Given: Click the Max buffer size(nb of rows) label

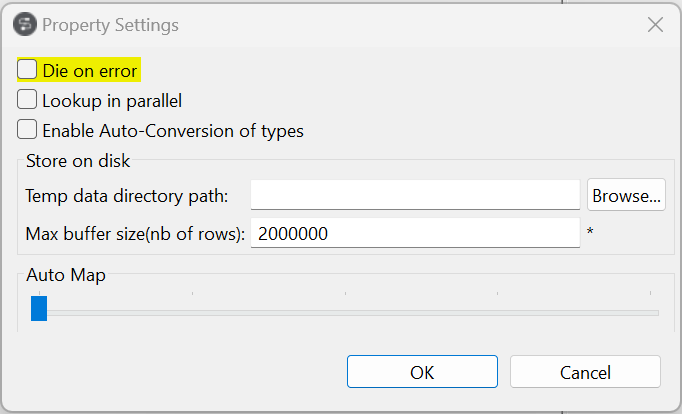Looking at the screenshot, I should click(x=135, y=234).
